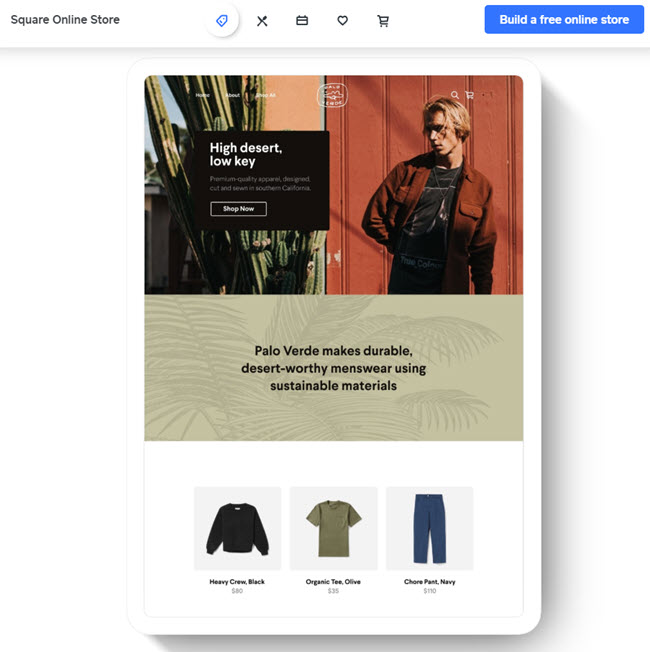Open the Heavy Crew, Black product image
650x652 pixels.
pos(237,528)
